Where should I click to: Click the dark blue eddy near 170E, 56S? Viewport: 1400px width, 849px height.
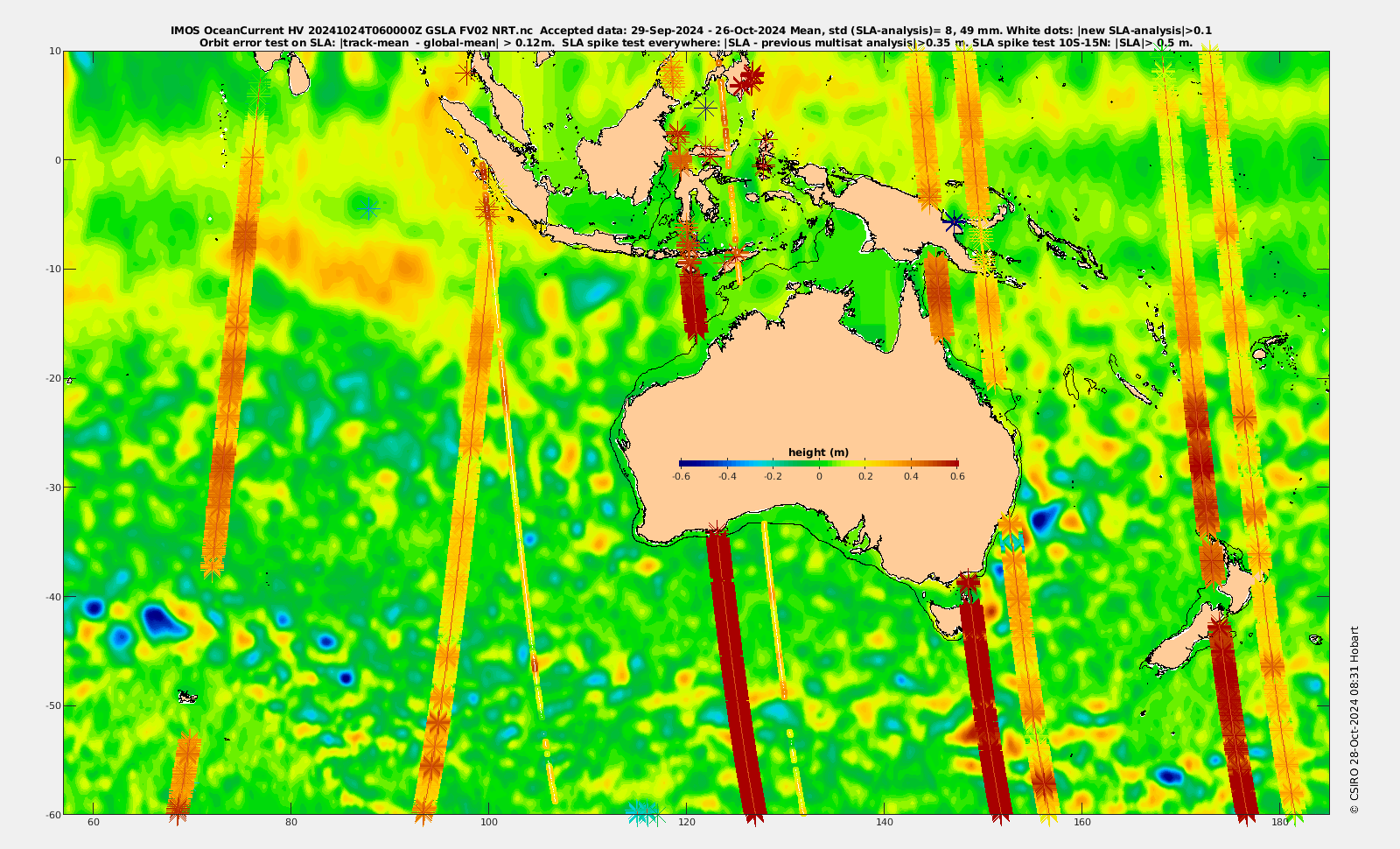(1169, 775)
